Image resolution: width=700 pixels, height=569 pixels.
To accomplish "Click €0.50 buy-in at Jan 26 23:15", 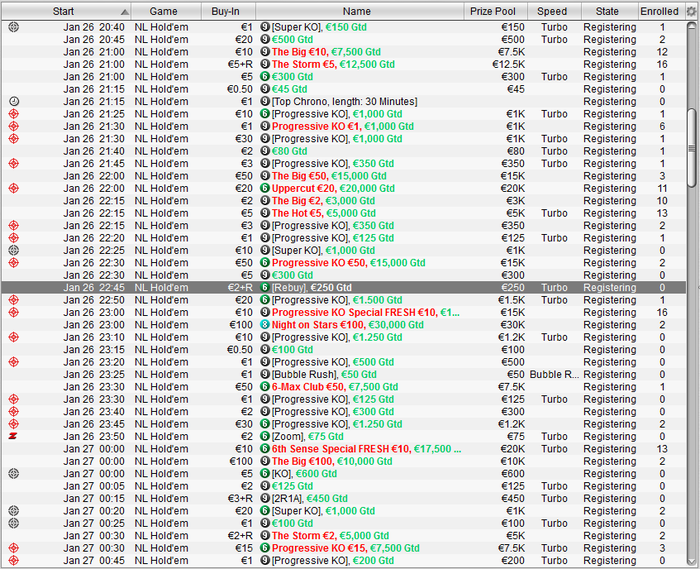I will (240, 349).
